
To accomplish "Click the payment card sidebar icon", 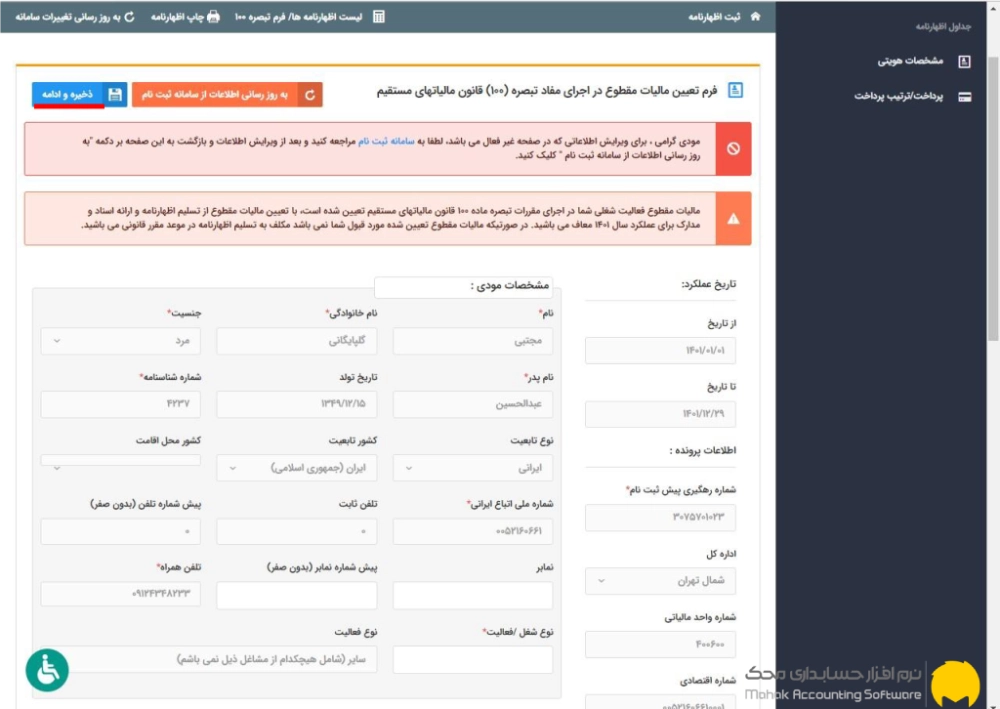I will 965,97.
